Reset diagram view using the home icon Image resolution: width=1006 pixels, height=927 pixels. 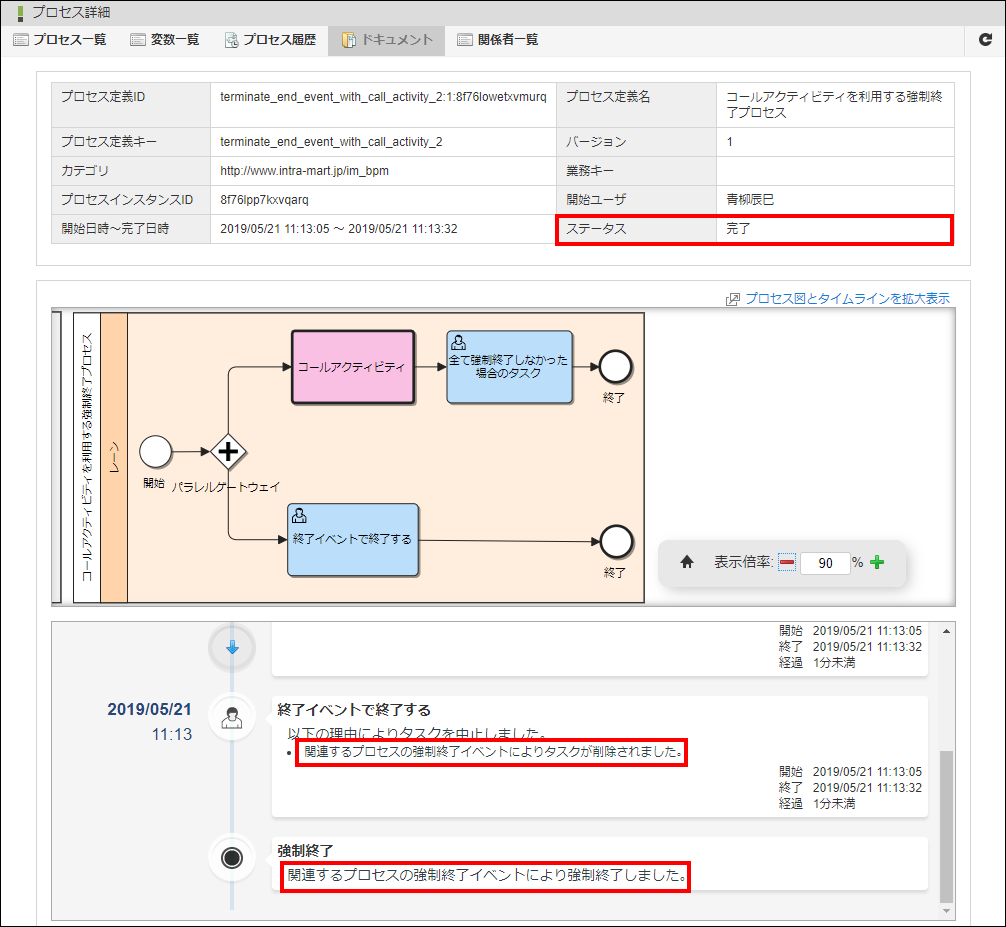(686, 562)
